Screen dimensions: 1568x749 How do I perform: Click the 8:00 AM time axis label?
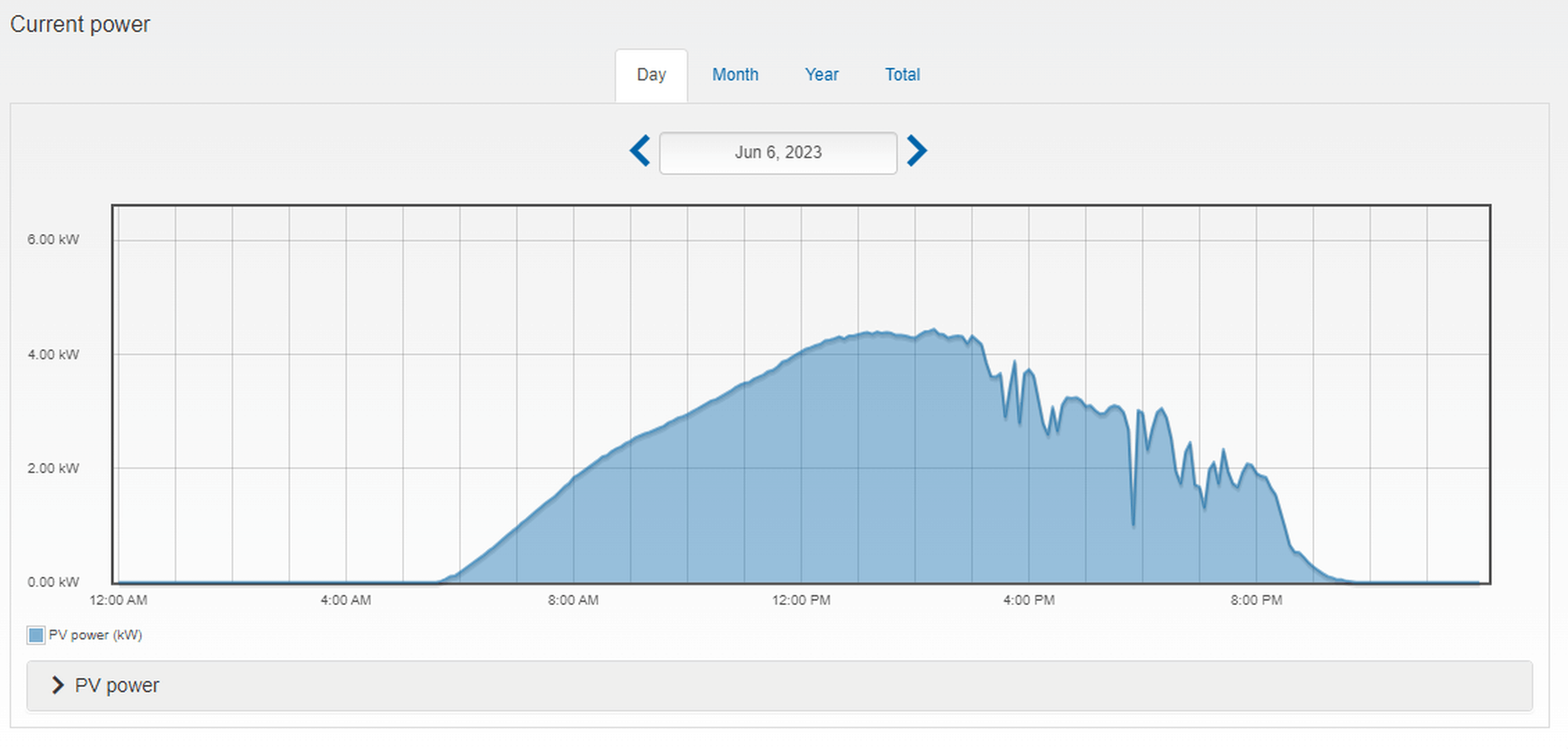(x=573, y=600)
